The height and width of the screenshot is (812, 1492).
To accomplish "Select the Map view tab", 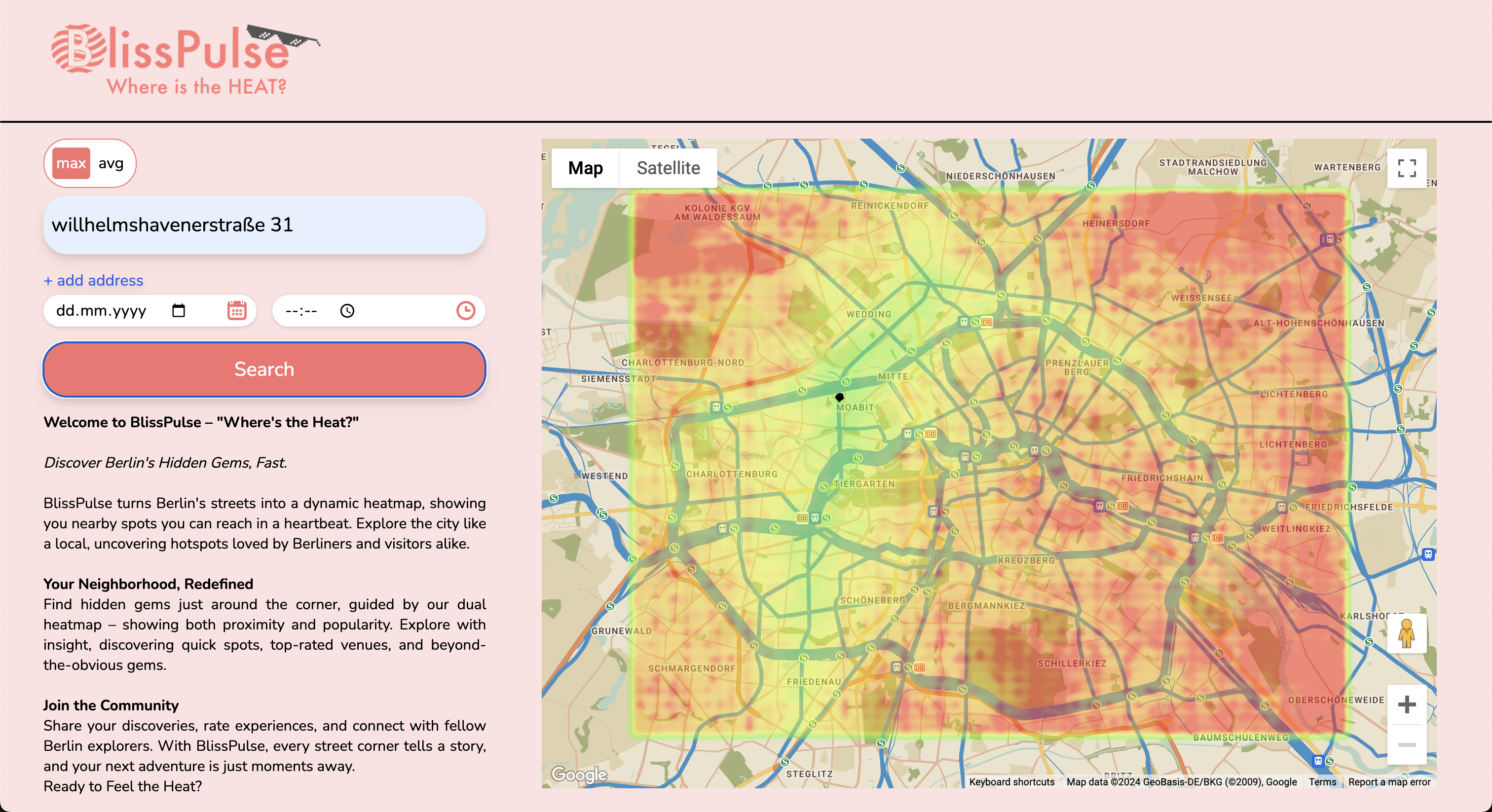I will point(585,168).
